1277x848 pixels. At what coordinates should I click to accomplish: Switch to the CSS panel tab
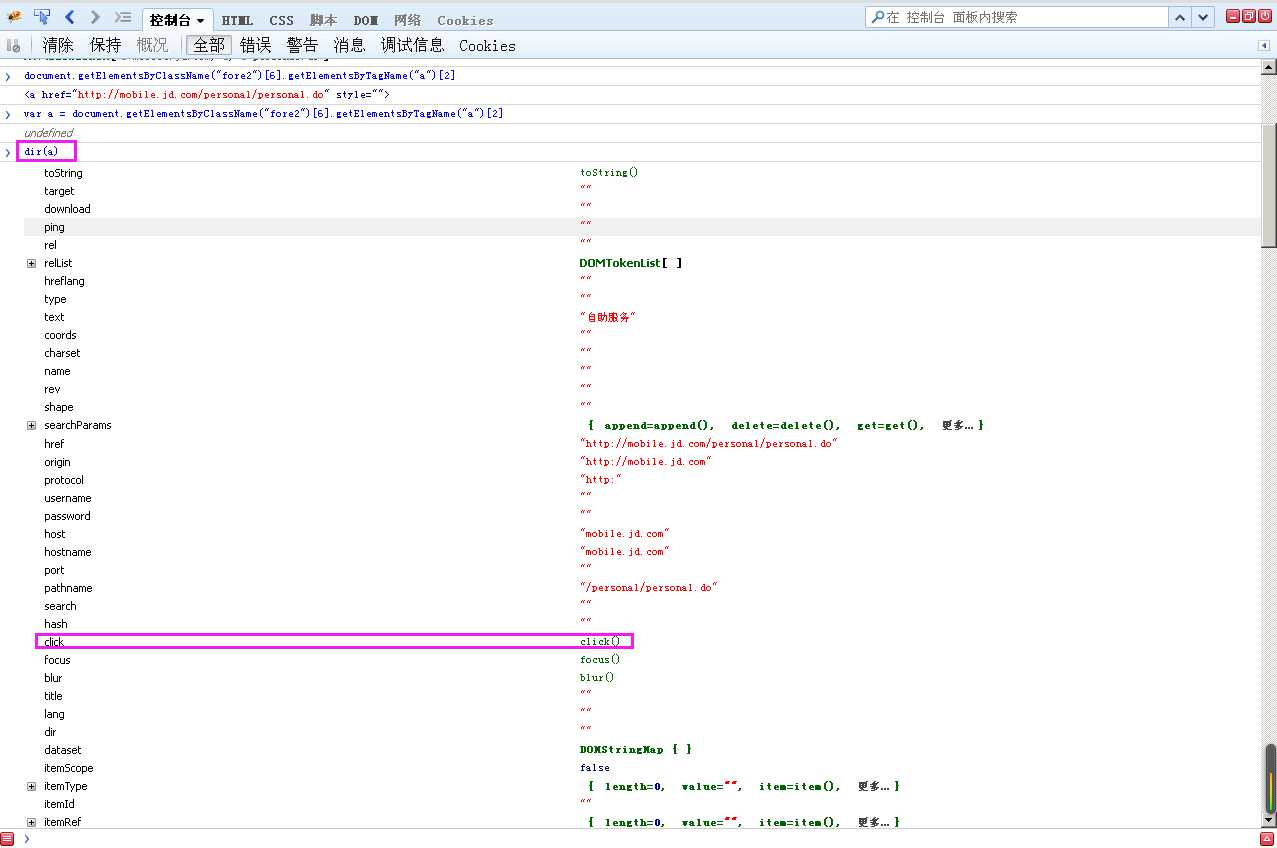click(x=281, y=20)
